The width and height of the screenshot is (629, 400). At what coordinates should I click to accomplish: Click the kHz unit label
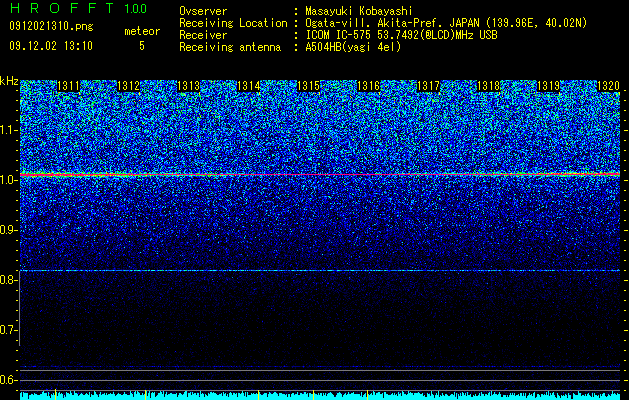pos(9,81)
